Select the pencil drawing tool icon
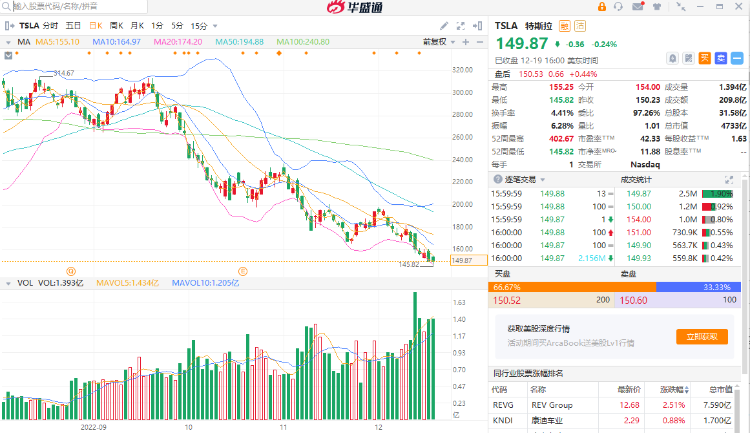This screenshot has width=750, height=433. (x=446, y=25)
